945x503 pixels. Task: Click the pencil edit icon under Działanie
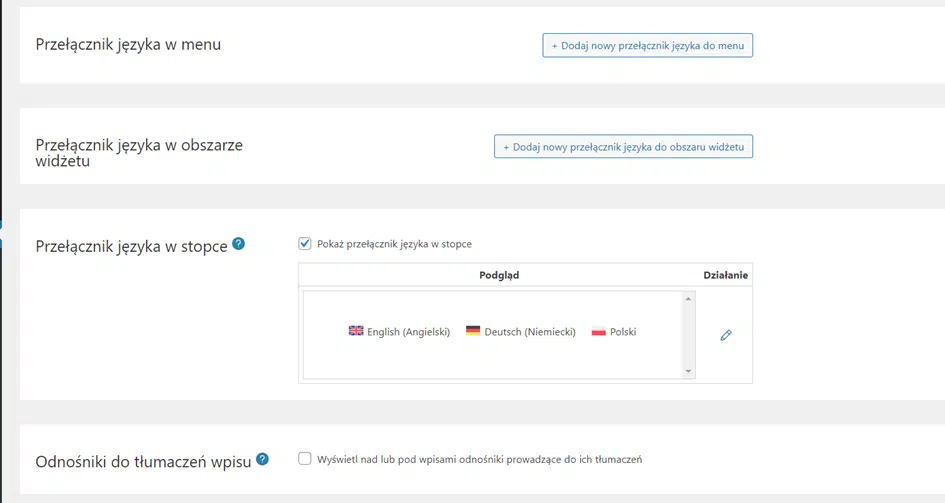tap(726, 335)
